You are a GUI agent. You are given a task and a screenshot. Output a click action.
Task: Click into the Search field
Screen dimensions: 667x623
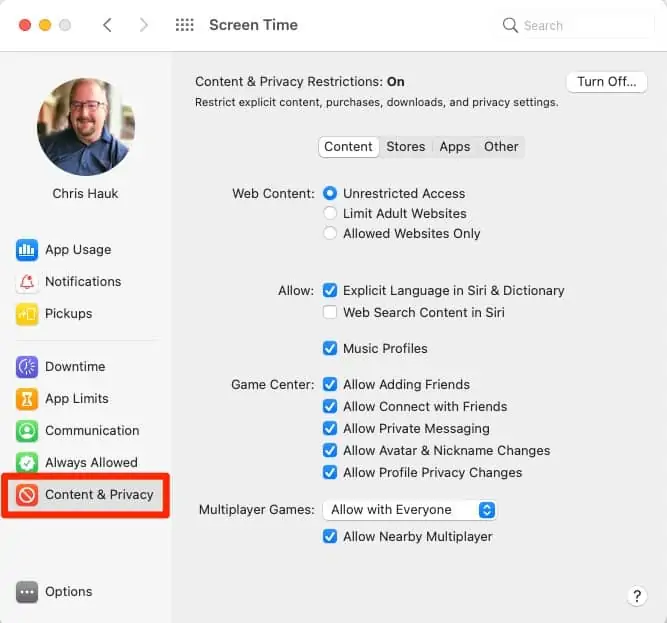(x=576, y=26)
